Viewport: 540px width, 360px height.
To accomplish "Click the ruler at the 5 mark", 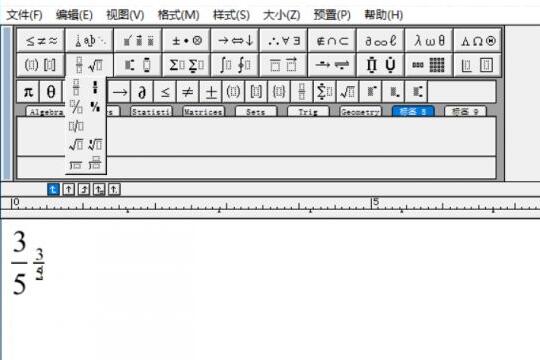I will point(375,203).
